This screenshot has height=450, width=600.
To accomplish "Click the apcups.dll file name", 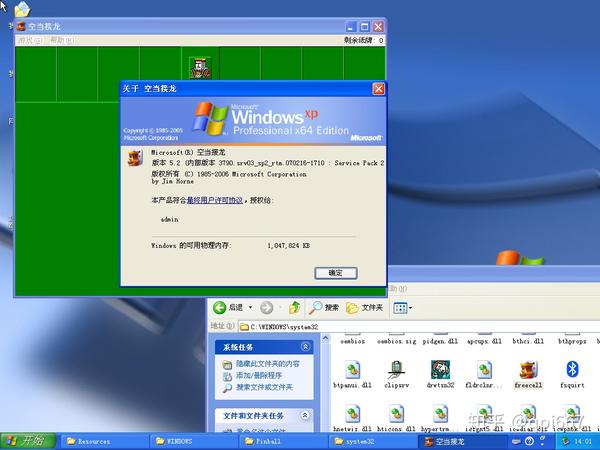I will tap(484, 341).
